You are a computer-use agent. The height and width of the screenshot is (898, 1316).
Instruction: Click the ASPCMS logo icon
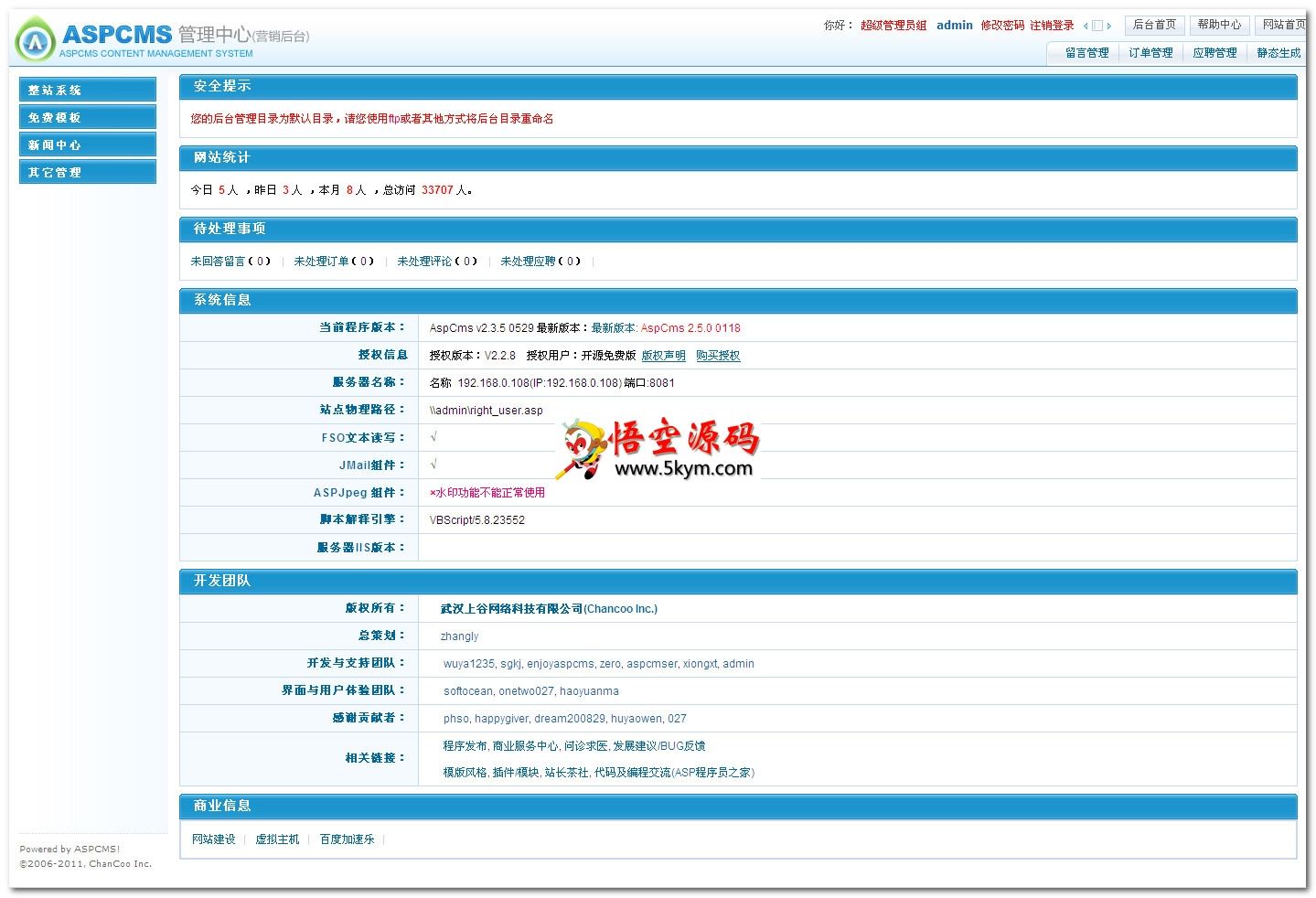coord(35,39)
